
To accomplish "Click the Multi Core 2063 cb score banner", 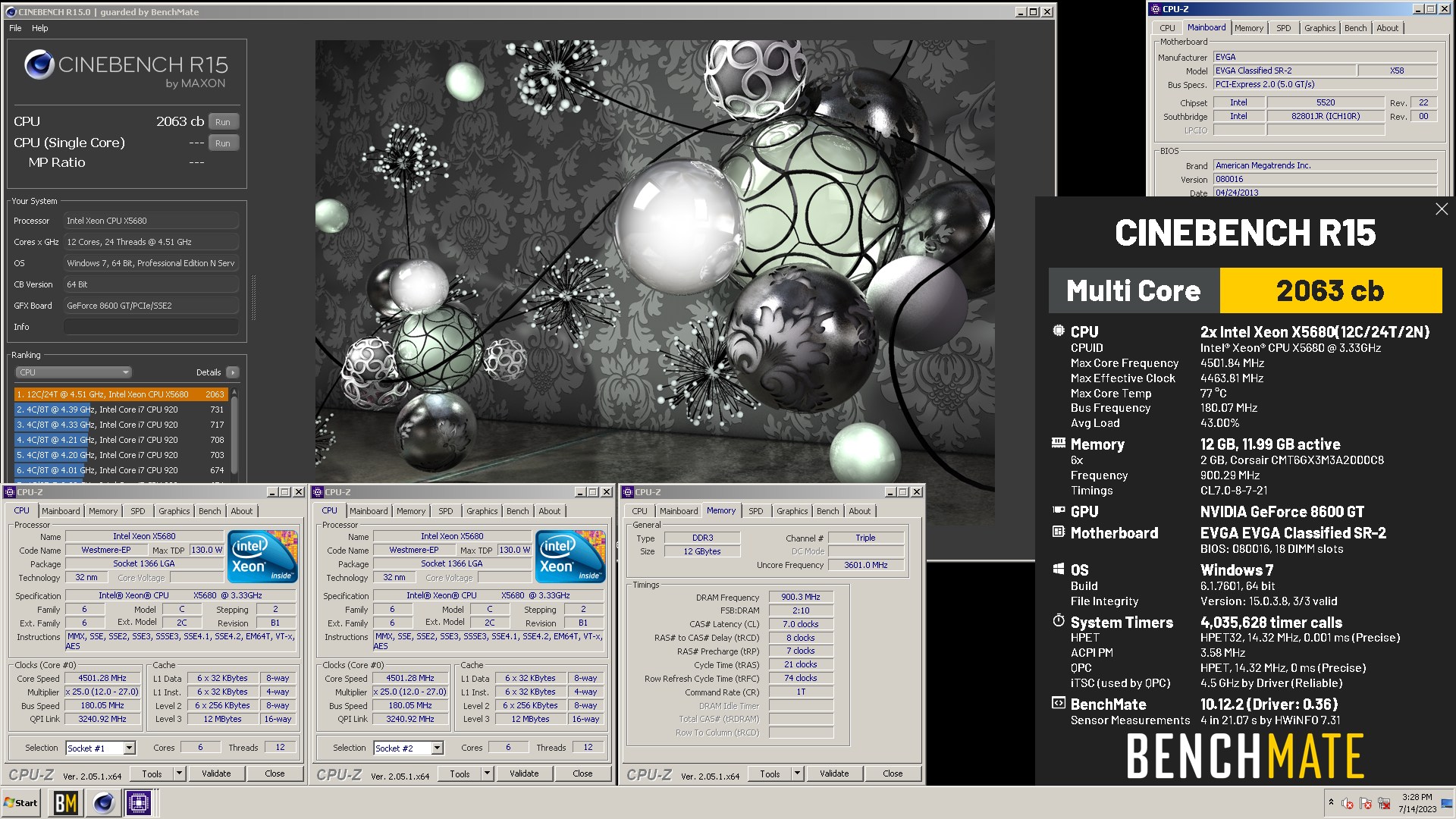I will [1245, 290].
